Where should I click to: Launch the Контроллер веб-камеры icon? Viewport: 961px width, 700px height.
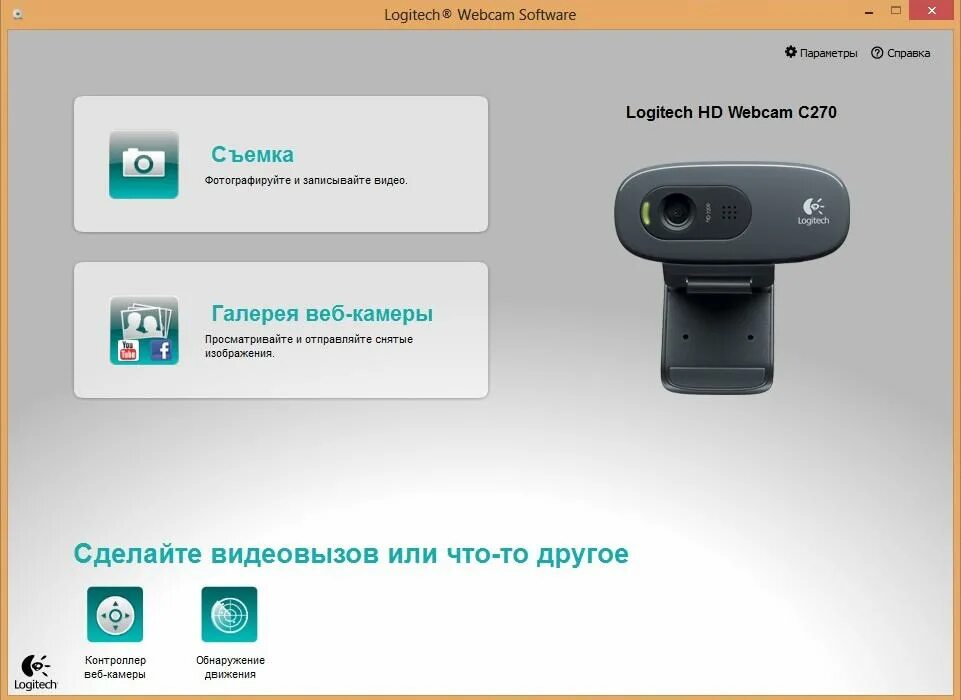pyautogui.click(x=115, y=614)
